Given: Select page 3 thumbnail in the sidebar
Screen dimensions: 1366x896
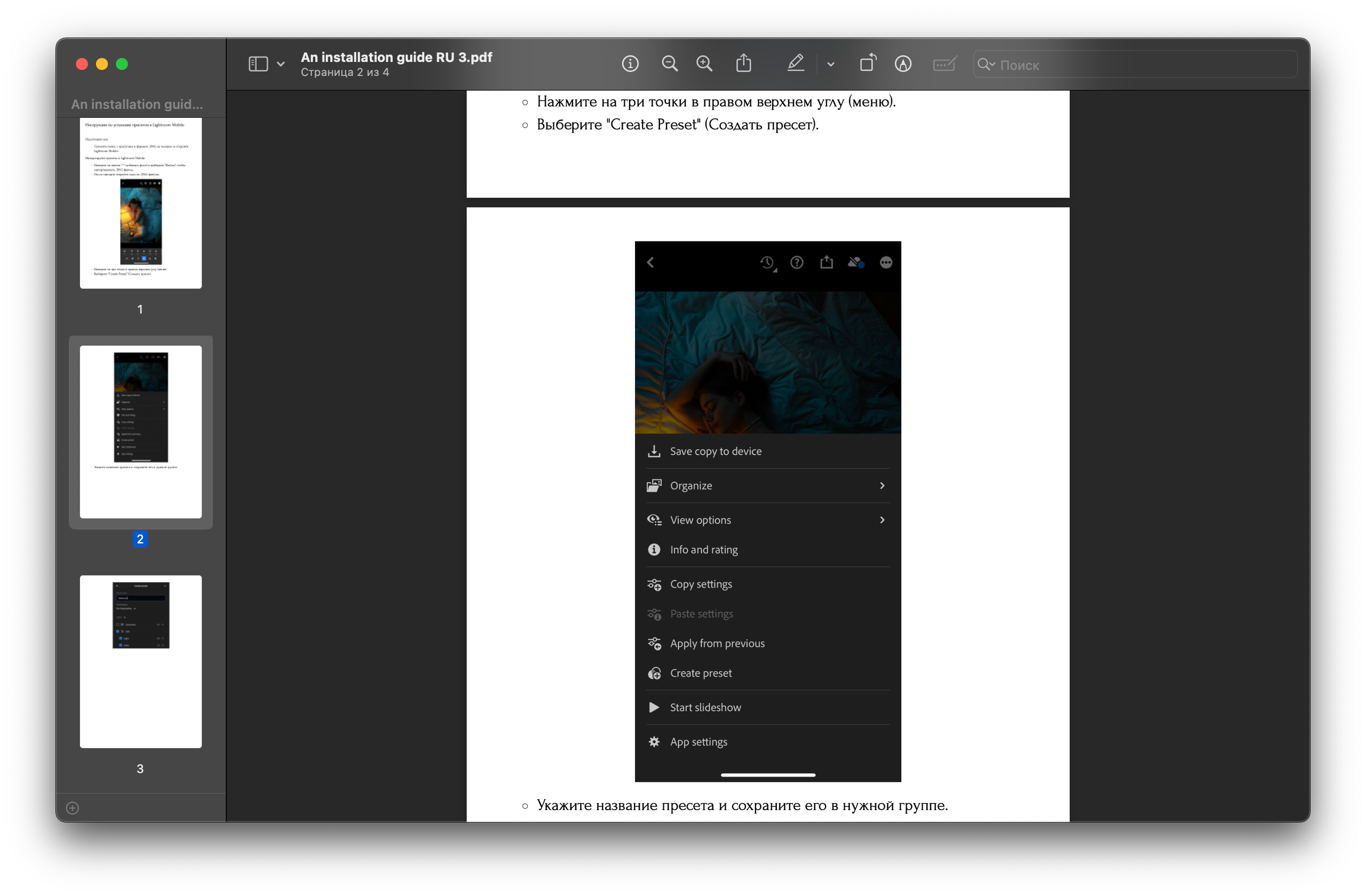Looking at the screenshot, I should click(141, 661).
